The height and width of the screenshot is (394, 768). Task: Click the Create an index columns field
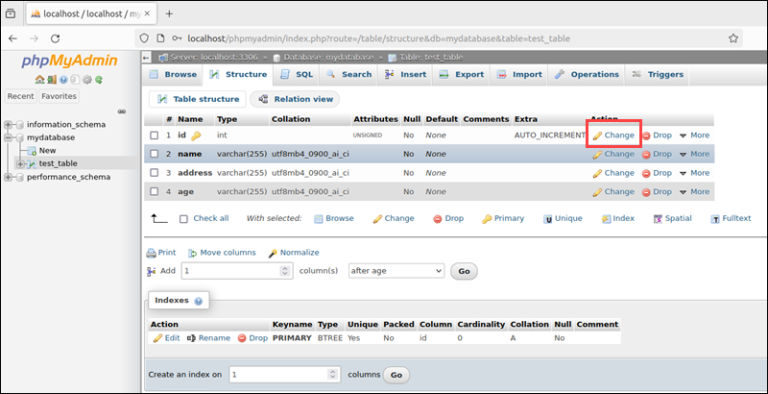[285, 375]
